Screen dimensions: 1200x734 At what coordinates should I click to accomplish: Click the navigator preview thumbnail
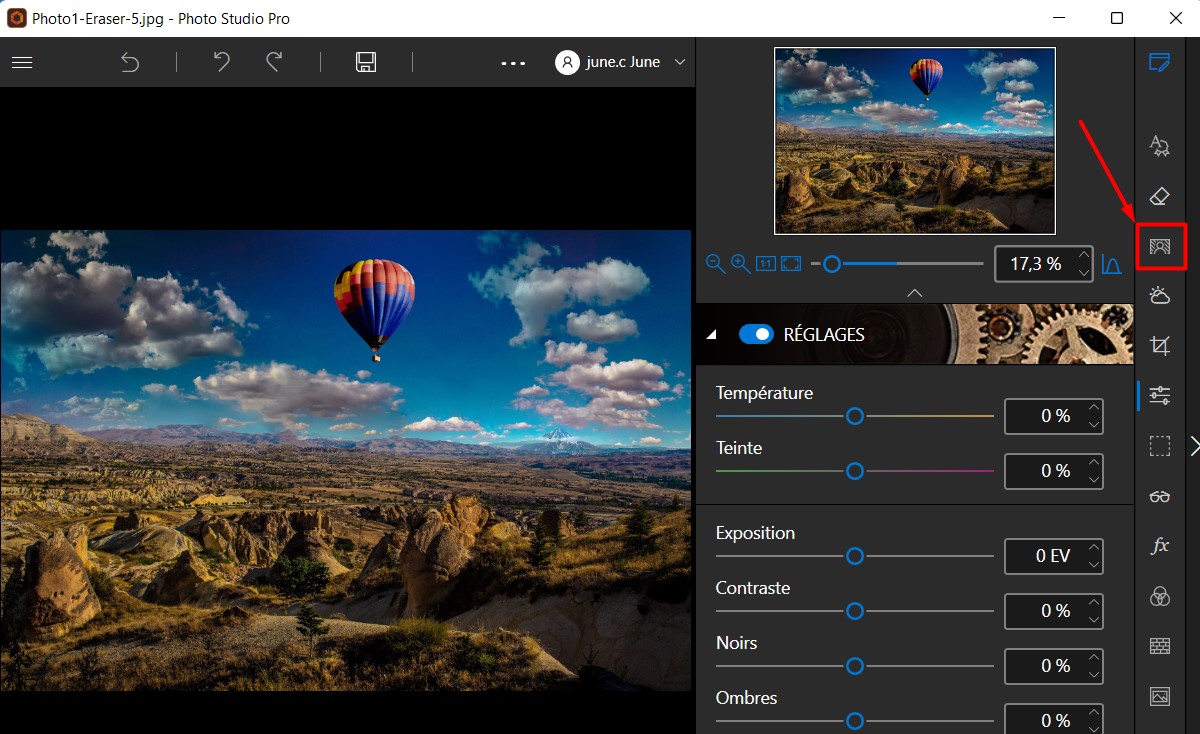(915, 141)
